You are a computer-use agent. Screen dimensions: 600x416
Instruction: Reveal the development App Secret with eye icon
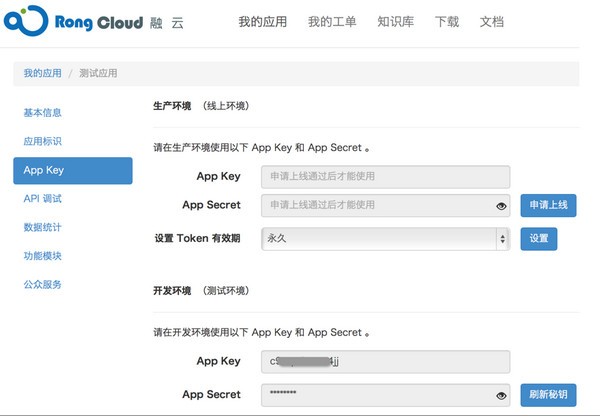502,395
